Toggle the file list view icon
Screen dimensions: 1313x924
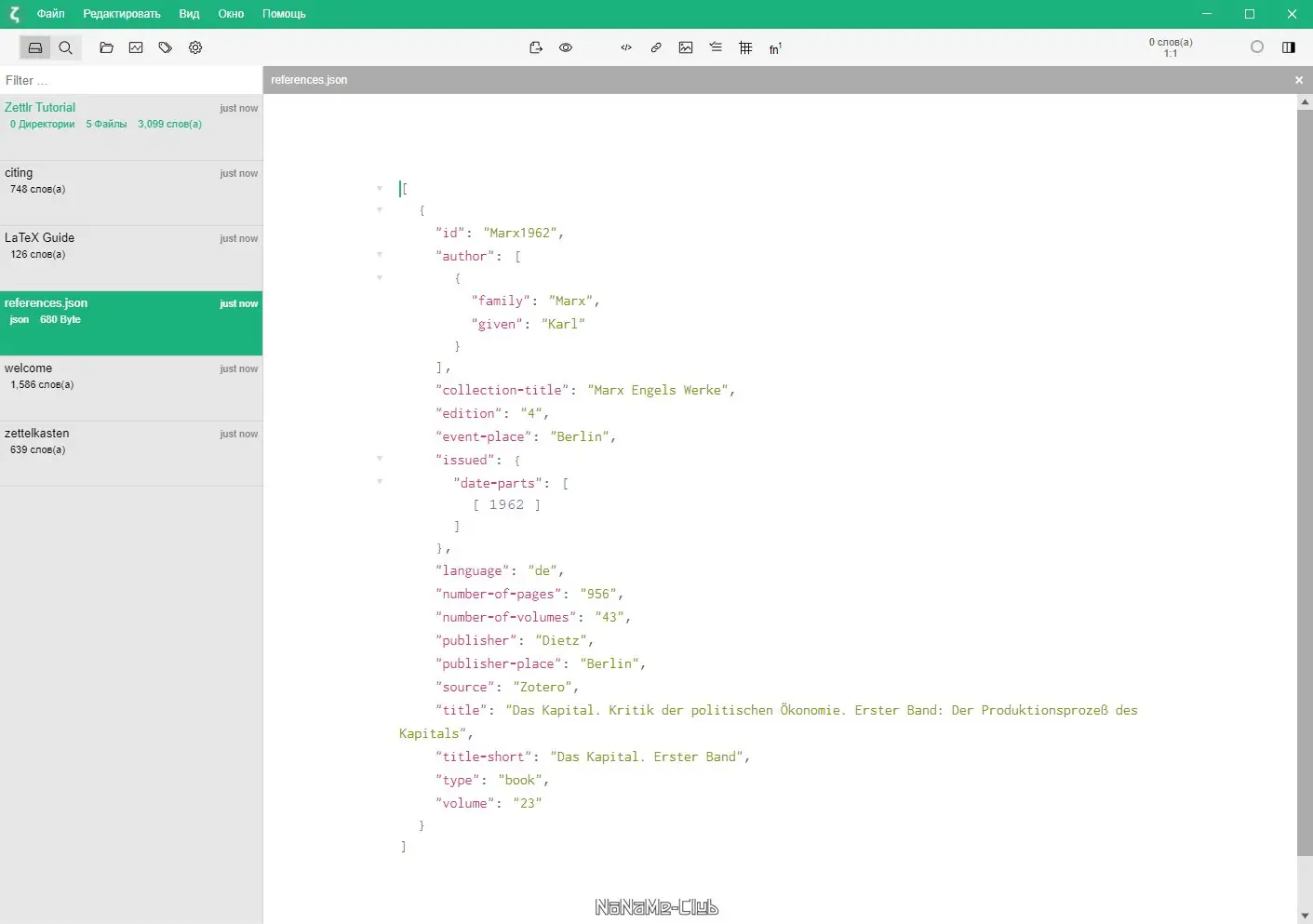coord(35,47)
